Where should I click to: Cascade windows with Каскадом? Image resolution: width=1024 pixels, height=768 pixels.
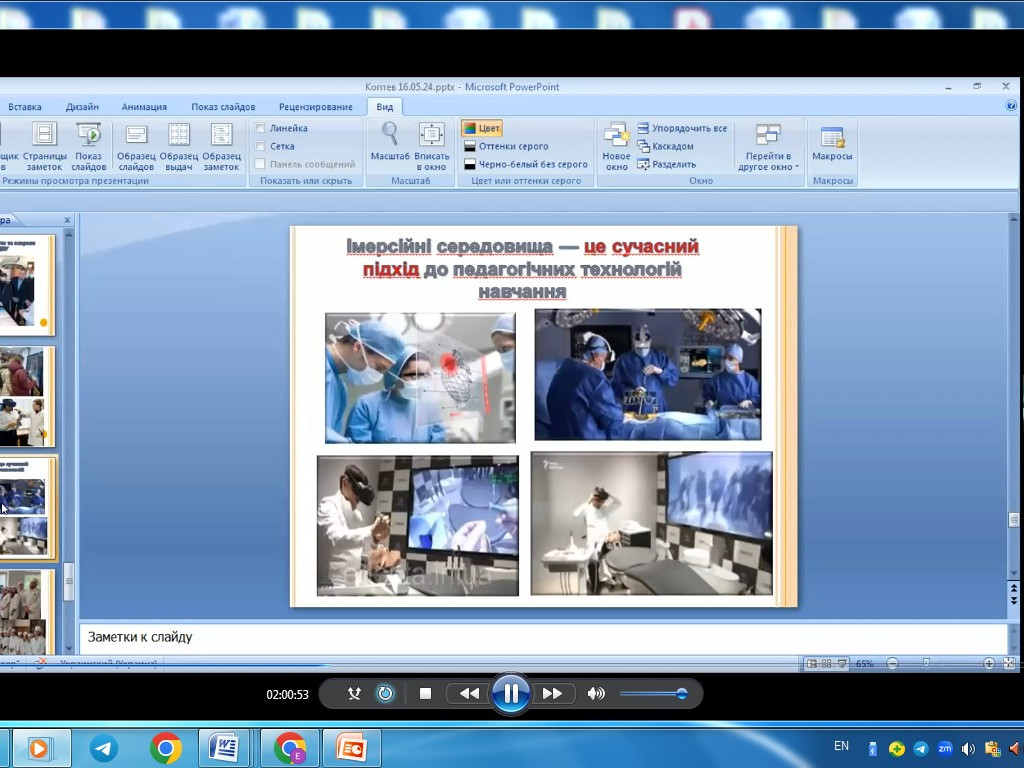[665, 146]
